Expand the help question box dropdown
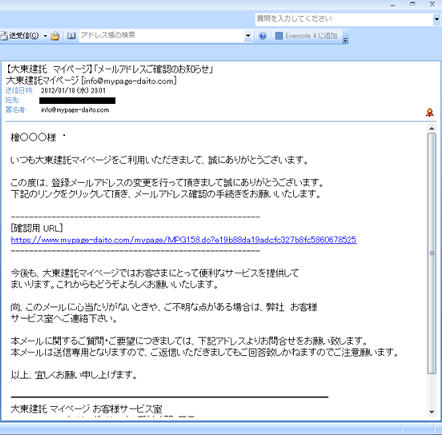Screen dimensions: 442x435 coord(437,19)
